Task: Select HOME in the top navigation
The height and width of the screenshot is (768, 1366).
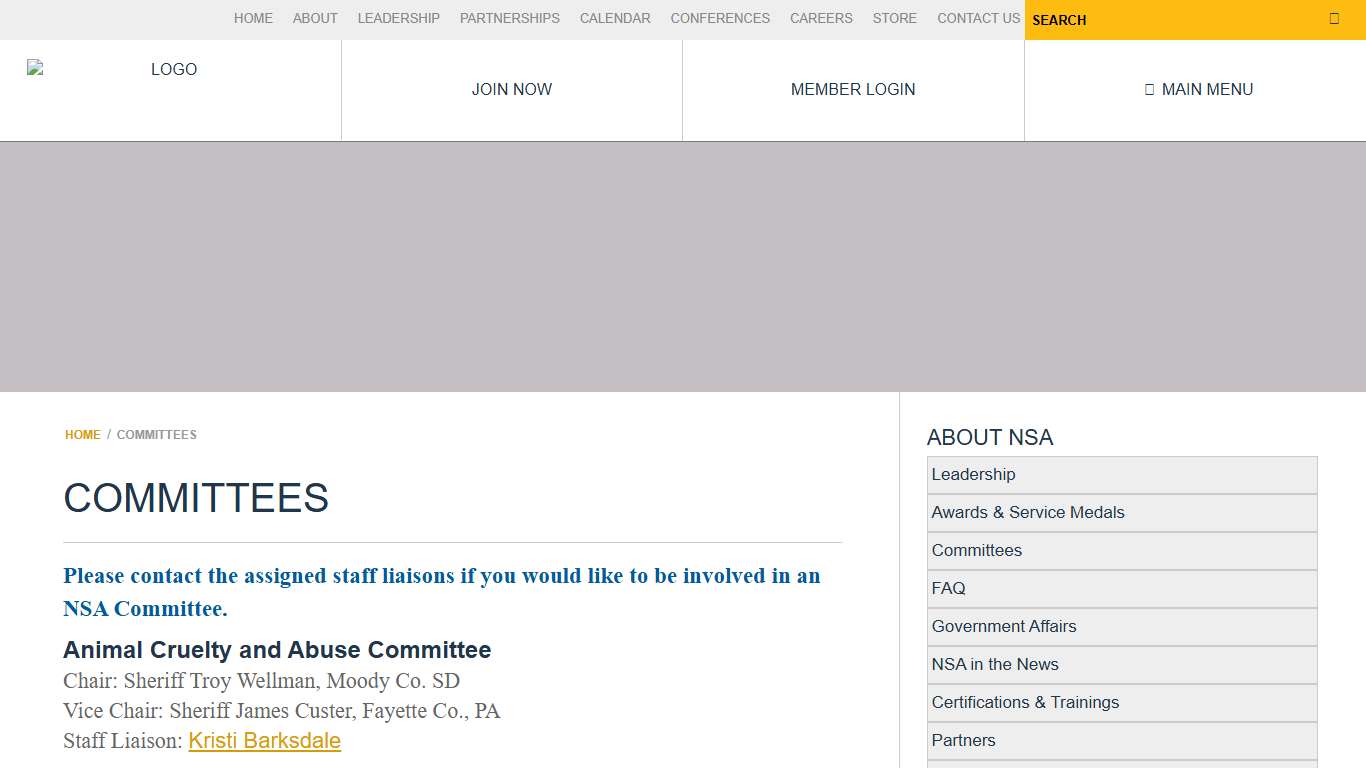Action: pyautogui.click(x=253, y=18)
